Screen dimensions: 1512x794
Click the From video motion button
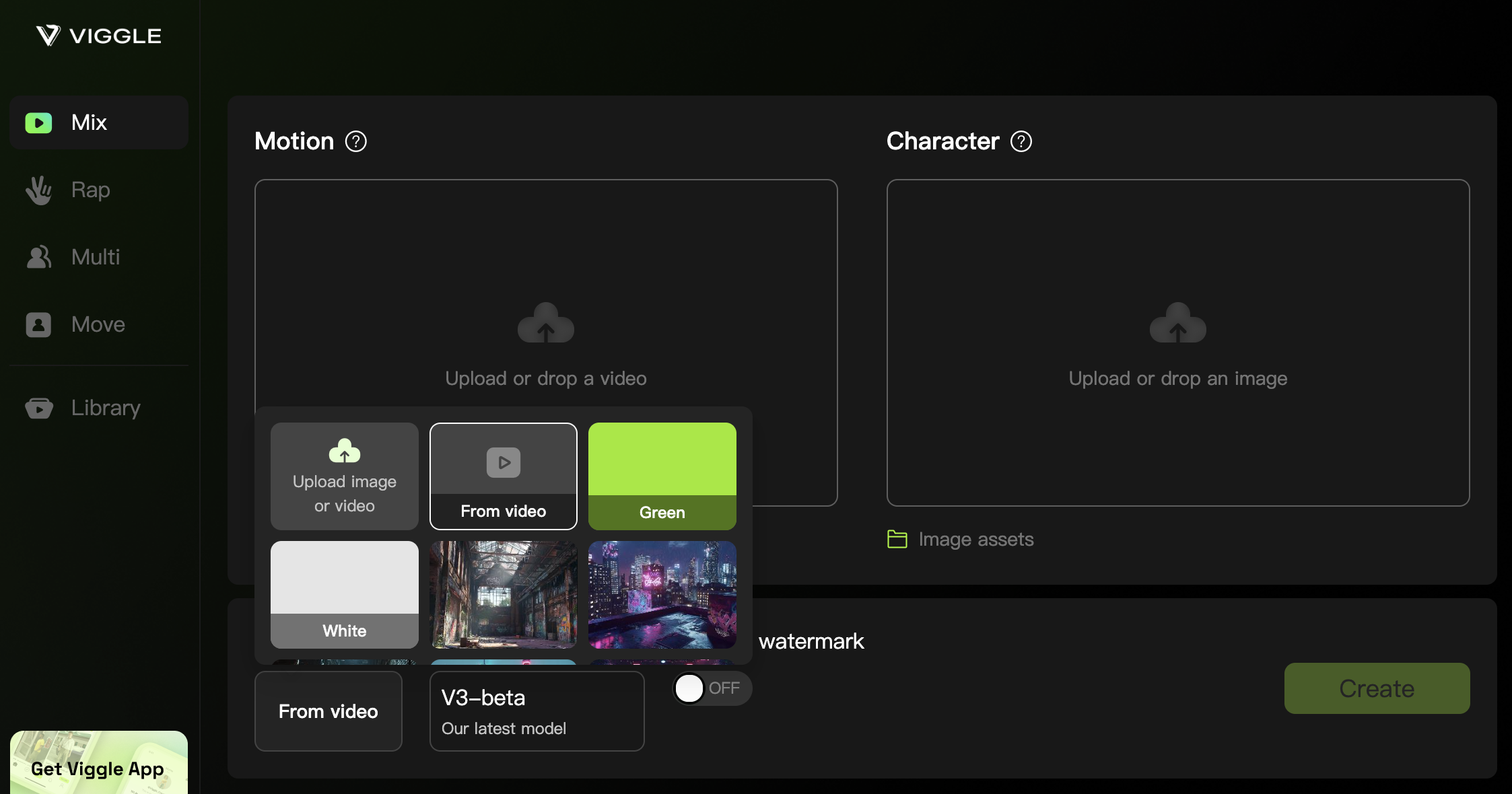(x=503, y=475)
